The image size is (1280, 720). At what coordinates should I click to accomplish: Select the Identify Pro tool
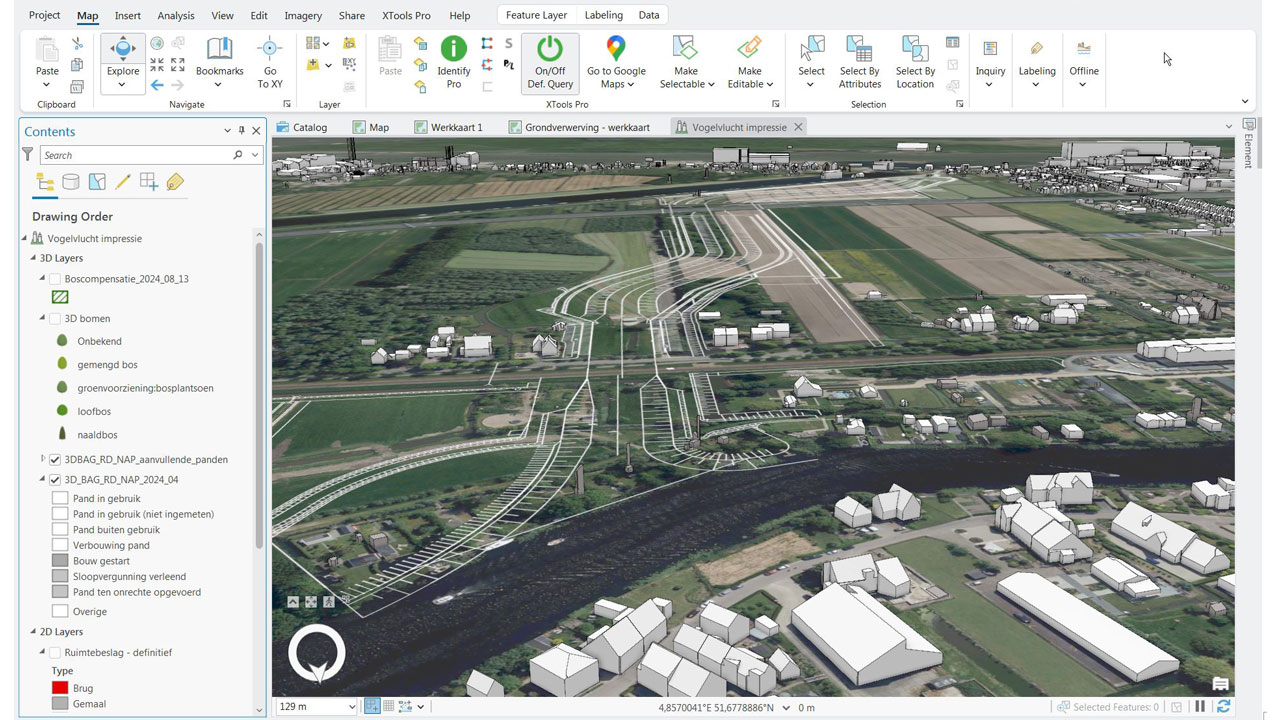453,60
